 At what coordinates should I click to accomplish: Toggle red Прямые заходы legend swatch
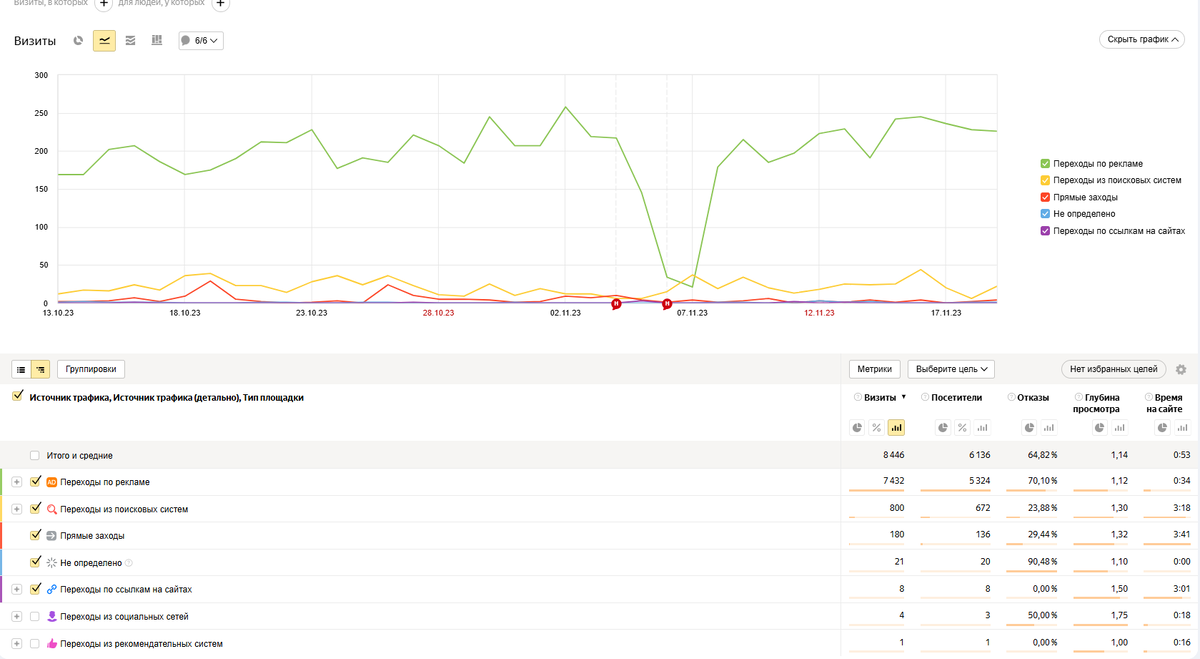1045,197
